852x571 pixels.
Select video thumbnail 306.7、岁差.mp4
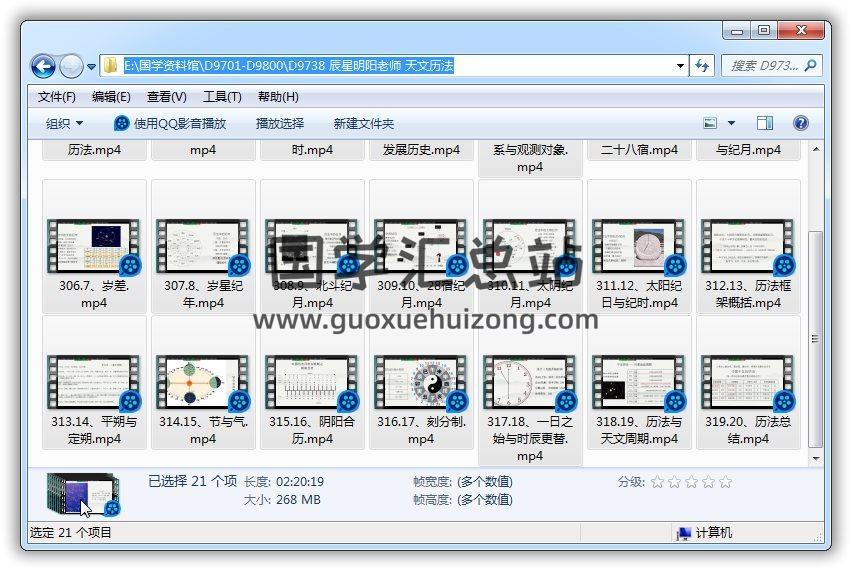(94, 246)
